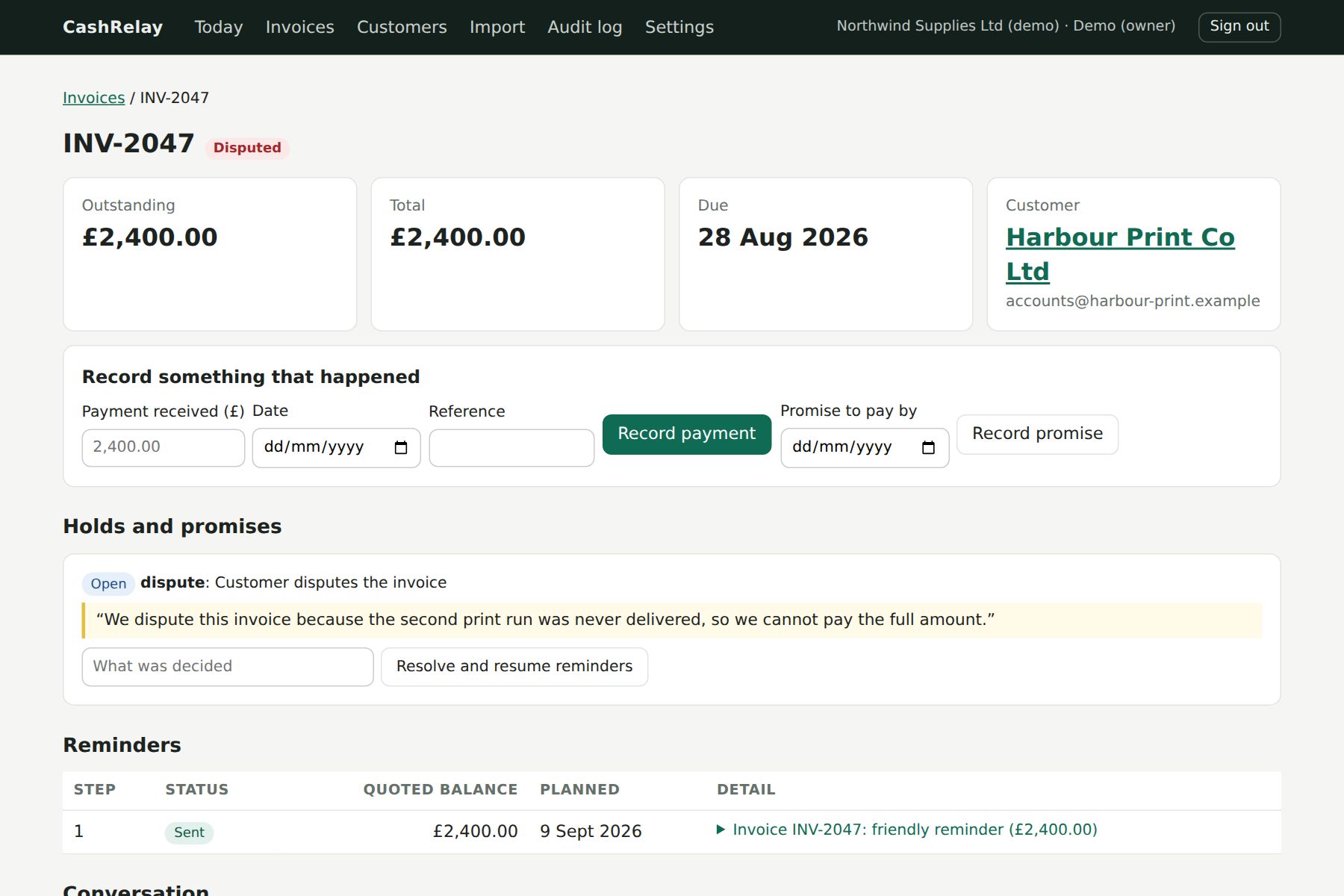1344x896 pixels.
Task: Follow the Invoices breadcrumb link
Action: pos(93,98)
